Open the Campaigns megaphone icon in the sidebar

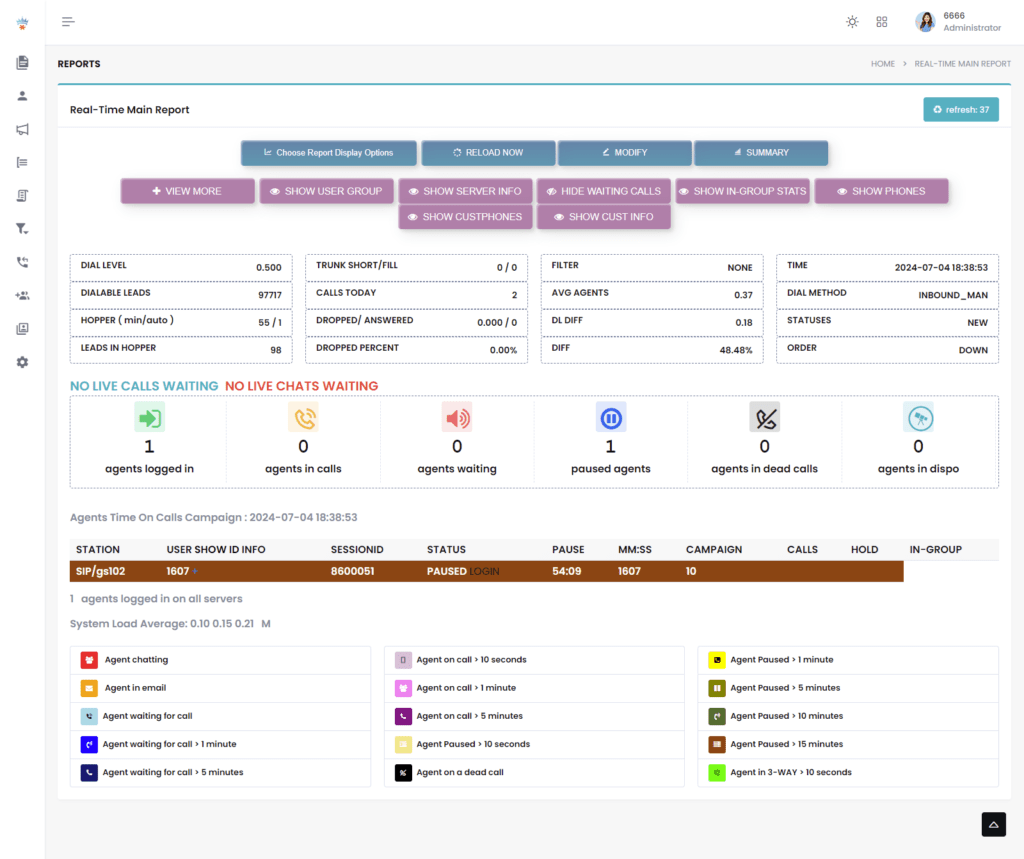22,129
